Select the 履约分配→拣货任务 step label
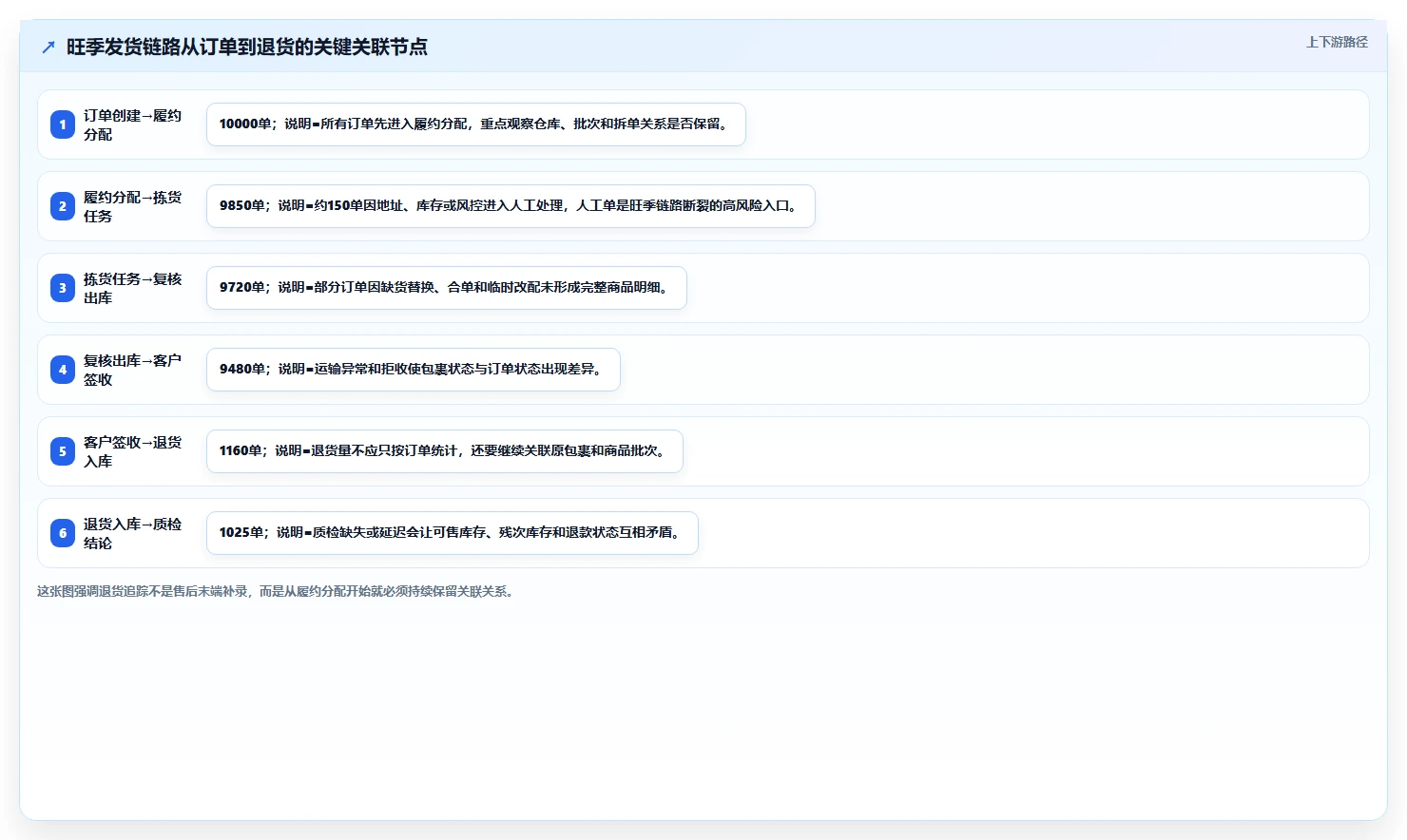This screenshot has width=1407, height=840. point(132,206)
